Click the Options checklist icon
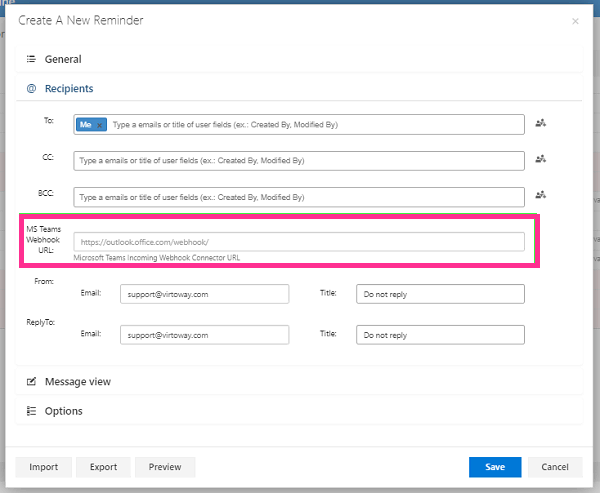The height and width of the screenshot is (493, 600). click(31, 411)
